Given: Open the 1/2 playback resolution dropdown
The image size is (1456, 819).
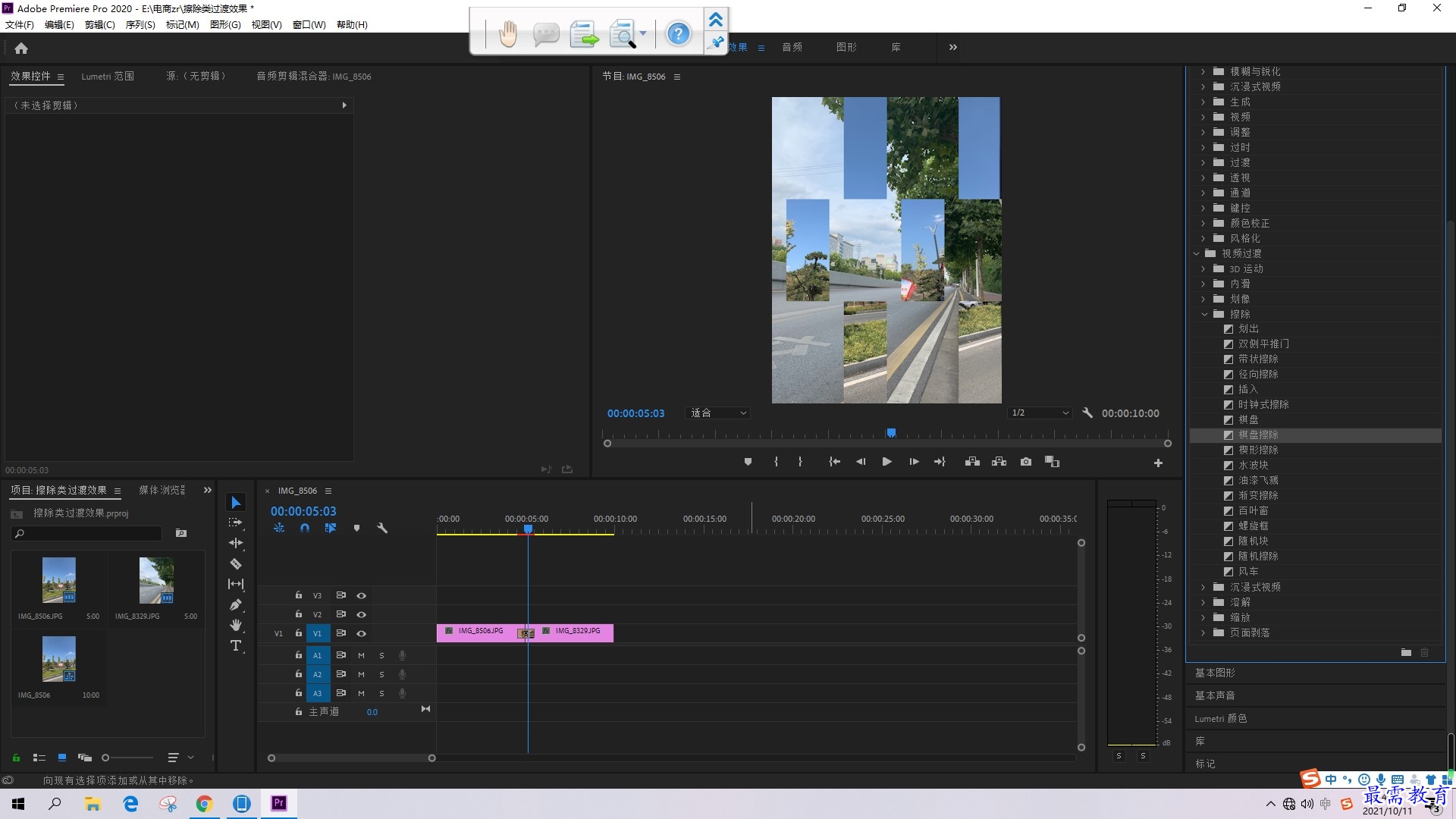Looking at the screenshot, I should pyautogui.click(x=1040, y=413).
